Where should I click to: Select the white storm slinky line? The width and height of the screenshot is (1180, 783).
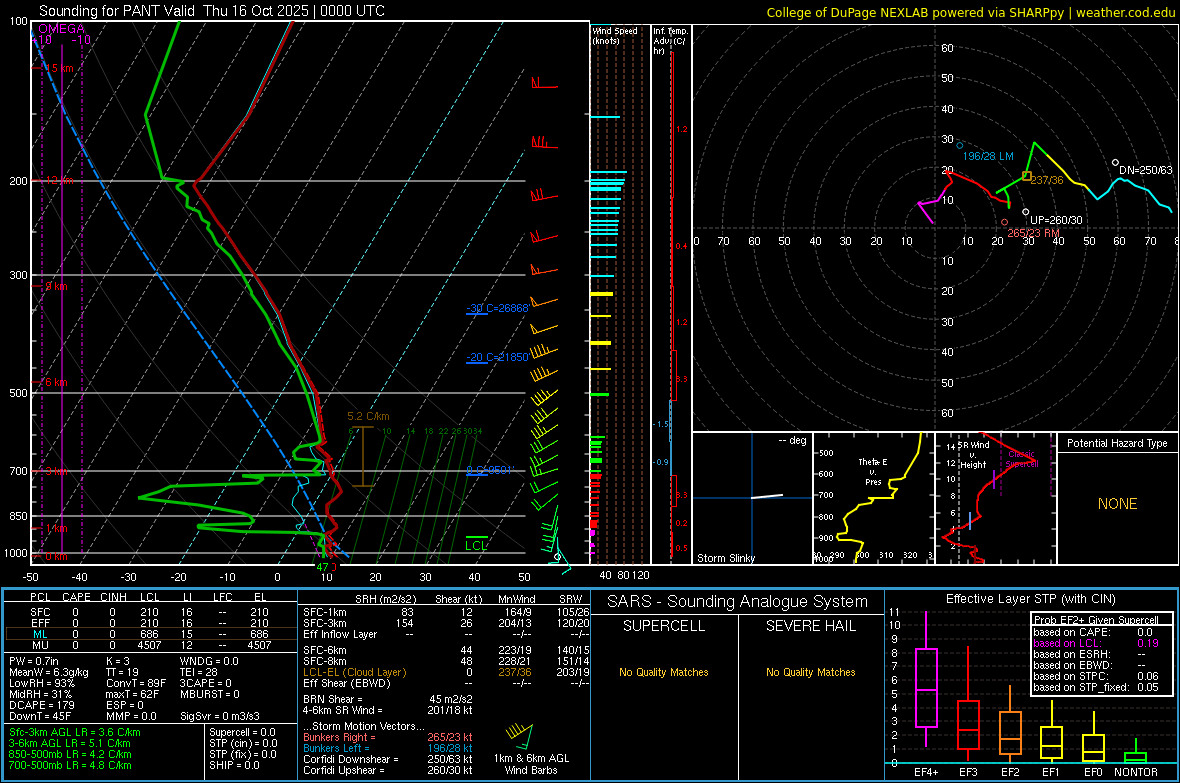point(767,496)
